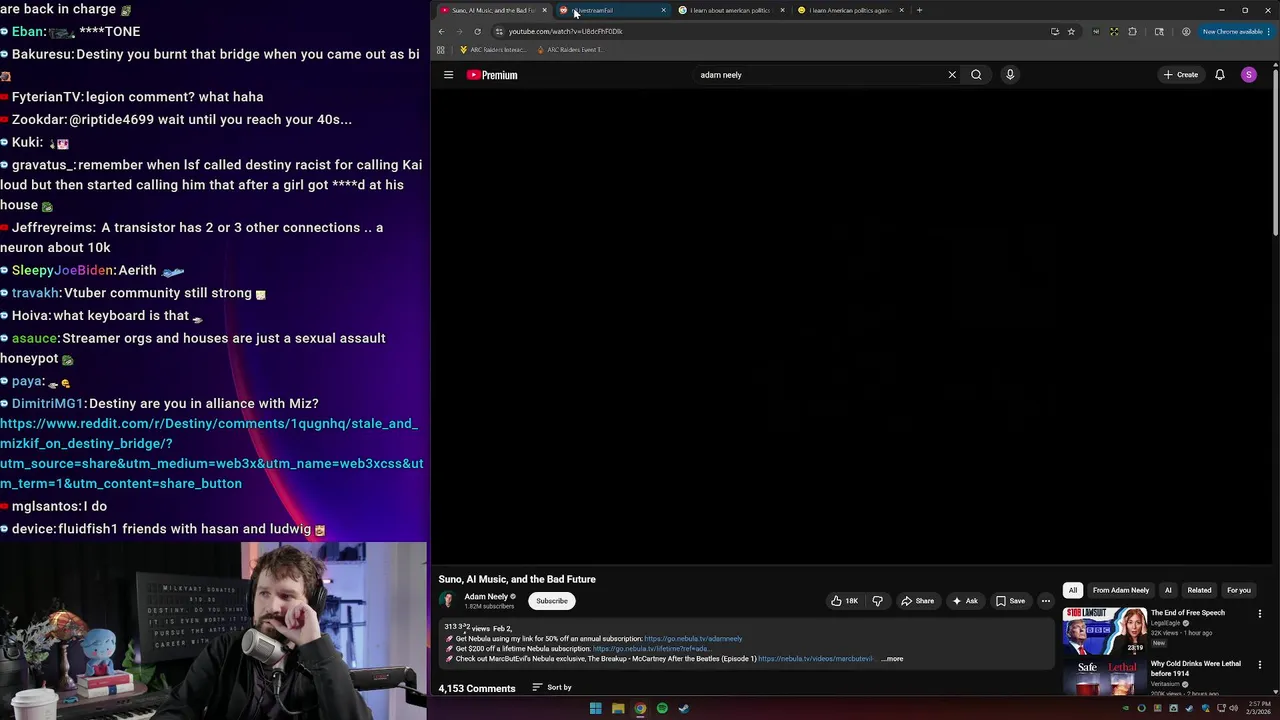This screenshot has height=720, width=1280.
Task: Open the YouTube account avatar menu
Action: 1248,75
